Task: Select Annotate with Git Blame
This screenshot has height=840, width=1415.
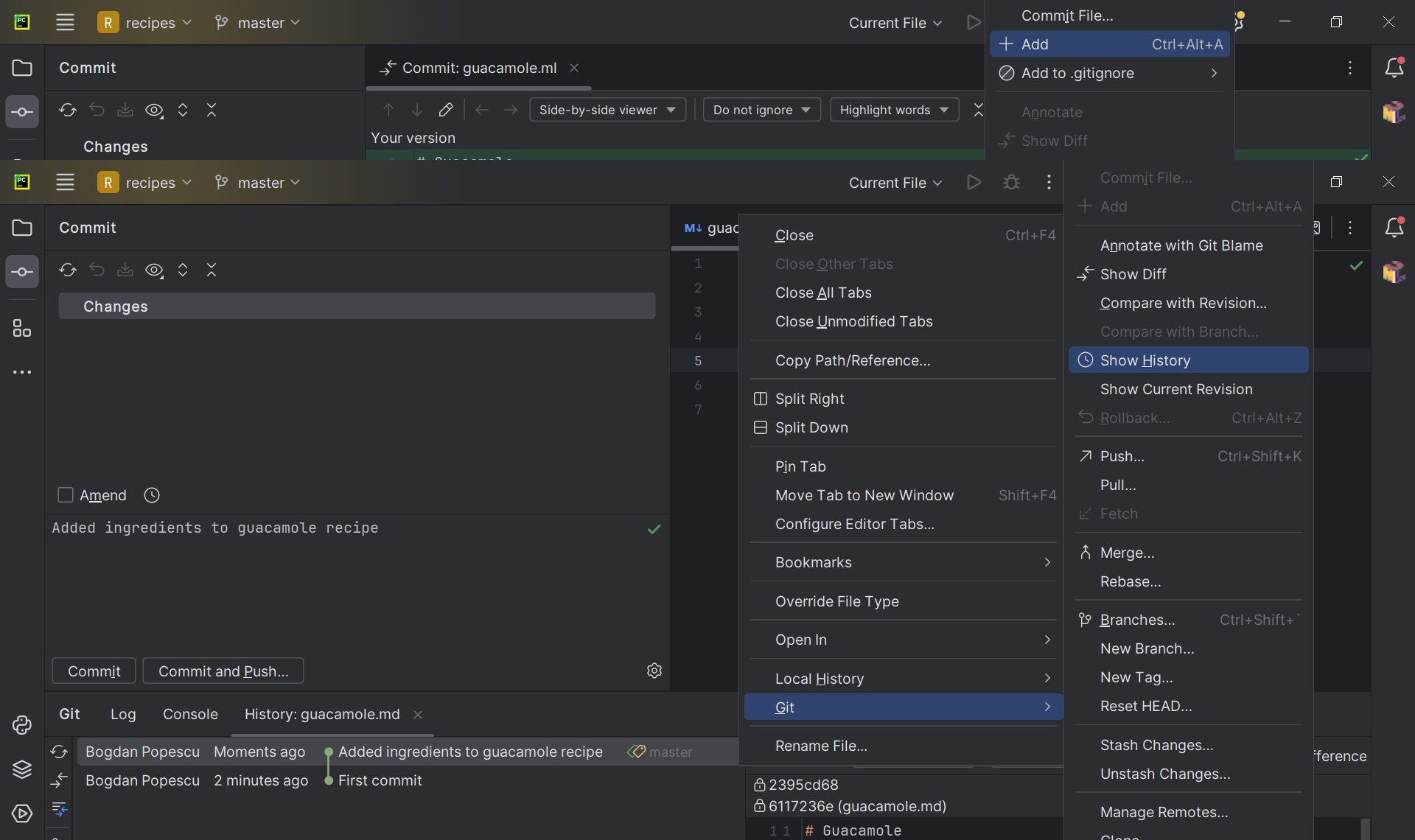Action: 1189,245
